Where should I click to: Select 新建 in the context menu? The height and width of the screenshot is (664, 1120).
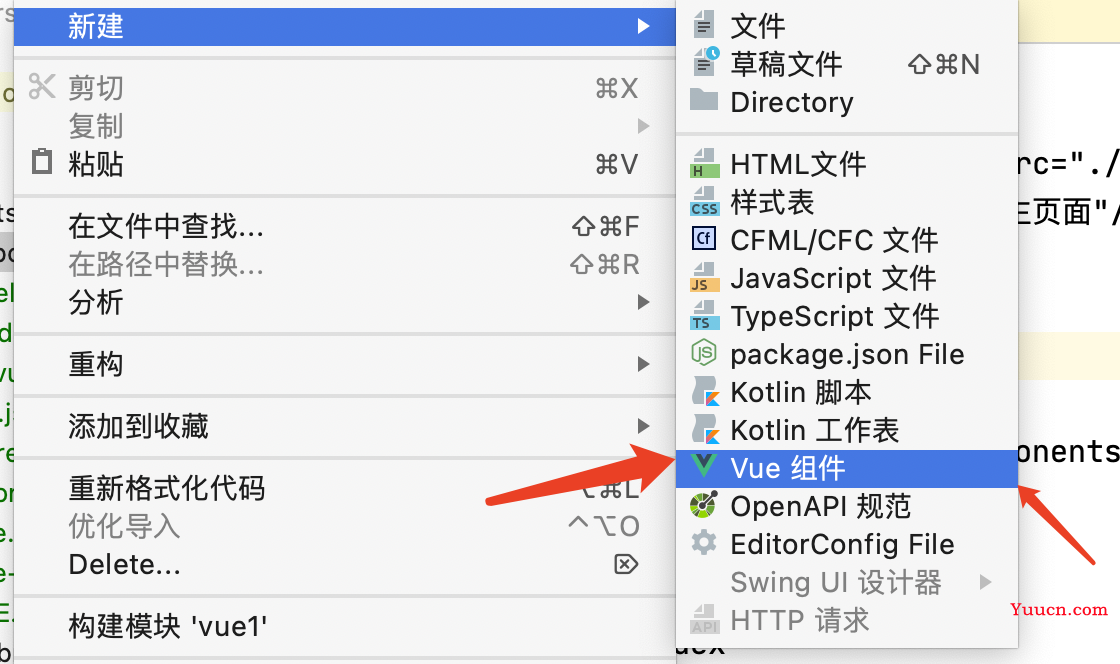click(344, 26)
